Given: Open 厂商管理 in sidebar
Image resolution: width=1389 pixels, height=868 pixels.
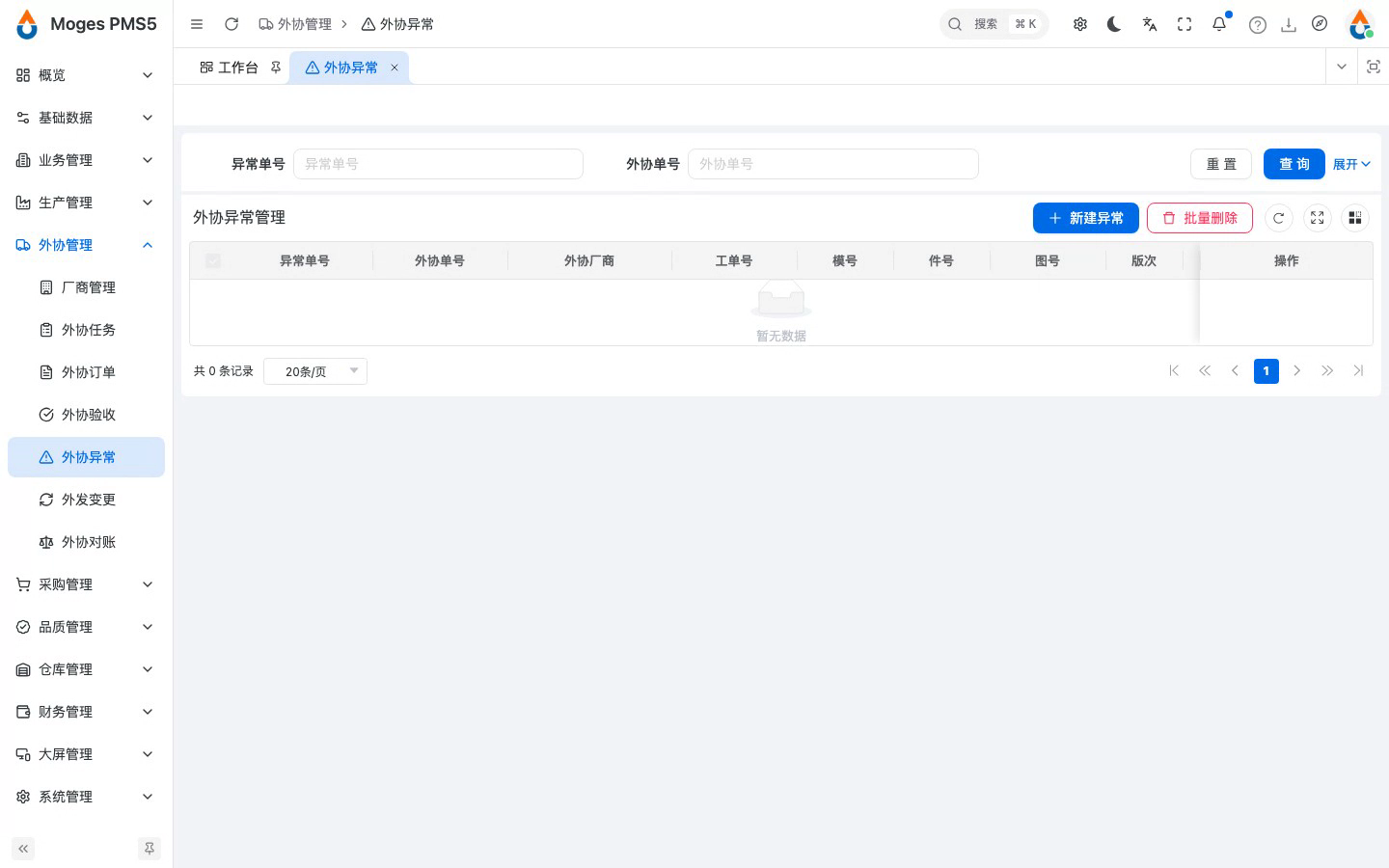Looking at the screenshot, I should pos(86,287).
